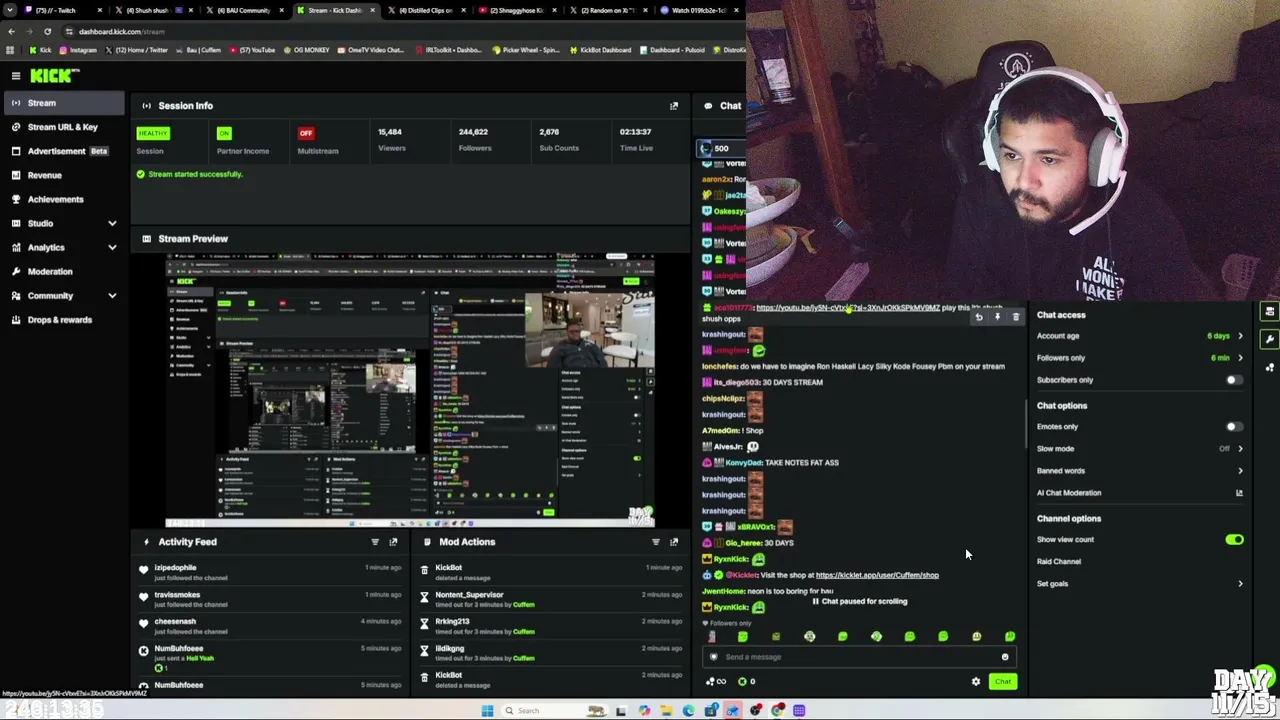Open Stream URL & Key page
The height and width of the screenshot is (720, 1280).
coord(64,127)
